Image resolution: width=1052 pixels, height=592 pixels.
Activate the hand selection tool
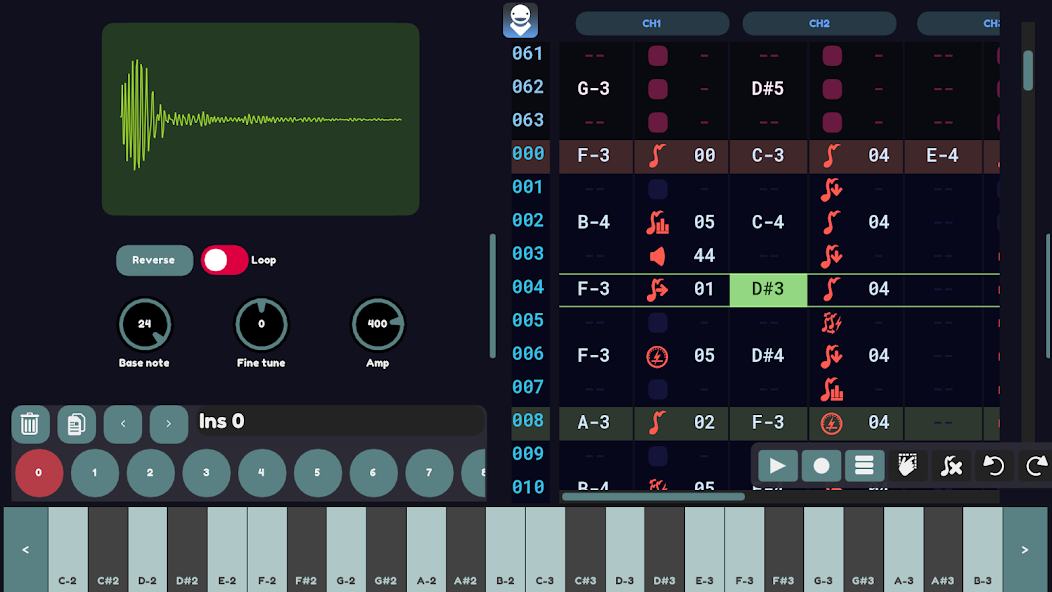[908, 466]
